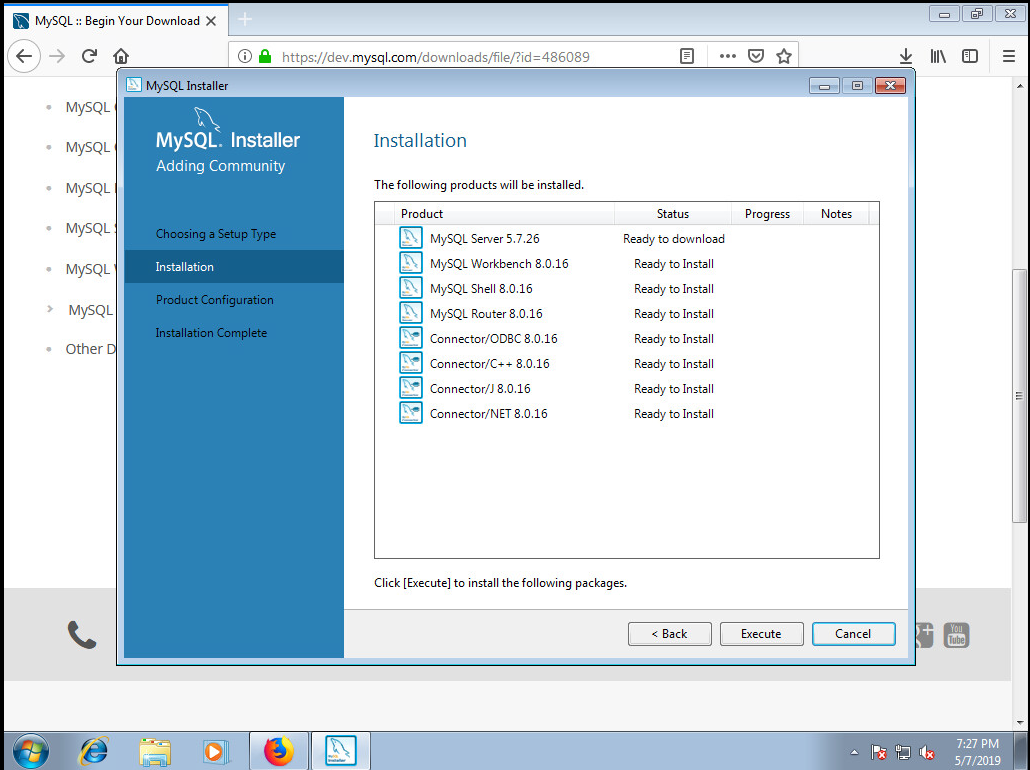Open Firefox home page icon
The image size is (1030, 770).
point(121,57)
